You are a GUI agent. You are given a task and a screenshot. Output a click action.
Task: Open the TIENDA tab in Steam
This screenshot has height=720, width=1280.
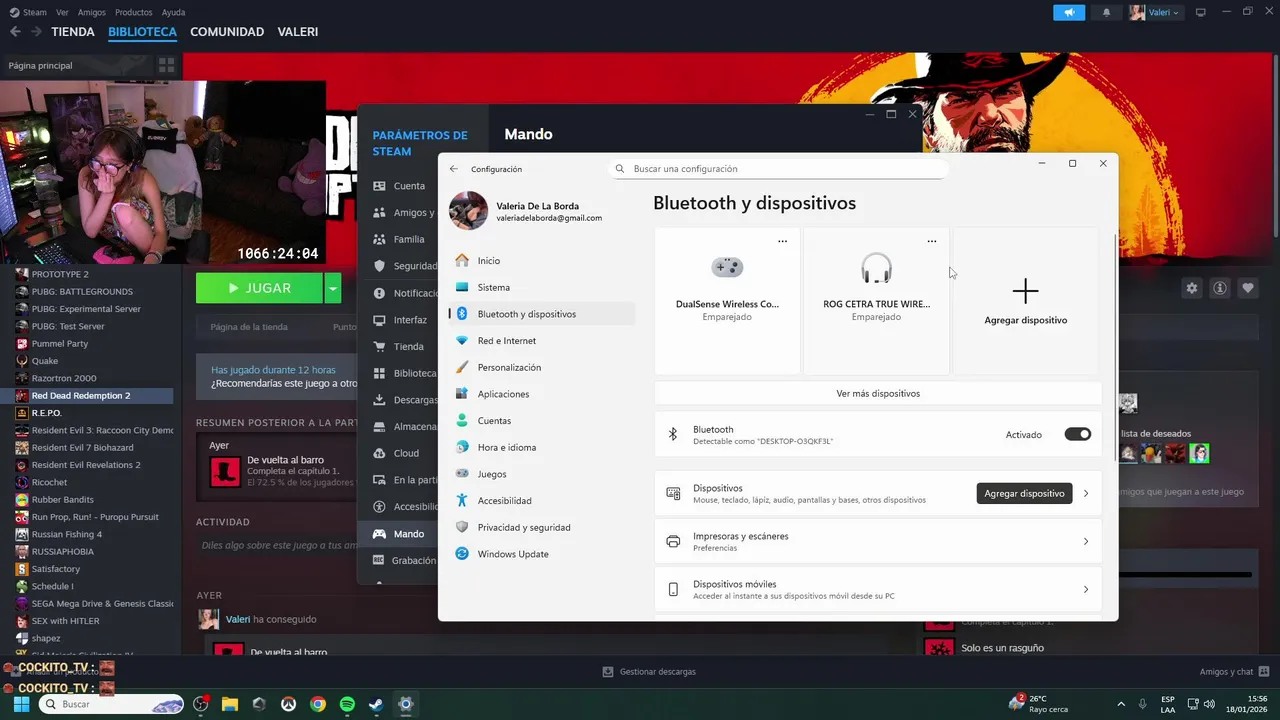[73, 32]
